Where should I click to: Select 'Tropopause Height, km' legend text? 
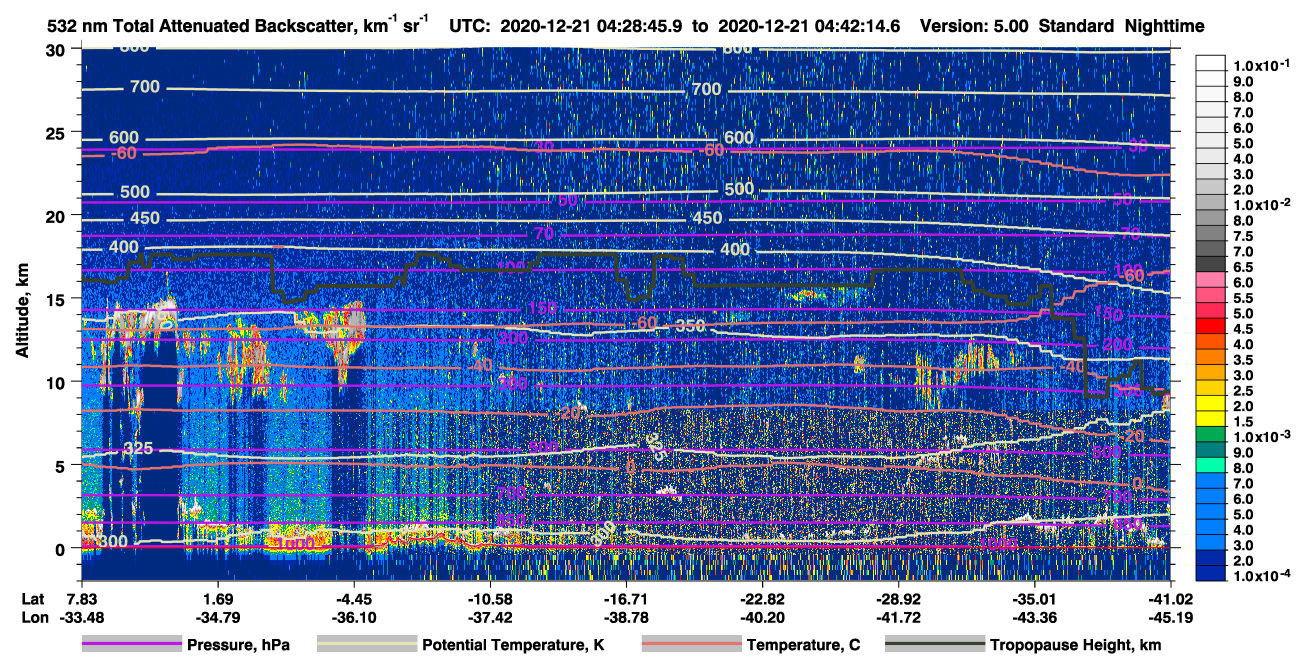(x=1076, y=645)
